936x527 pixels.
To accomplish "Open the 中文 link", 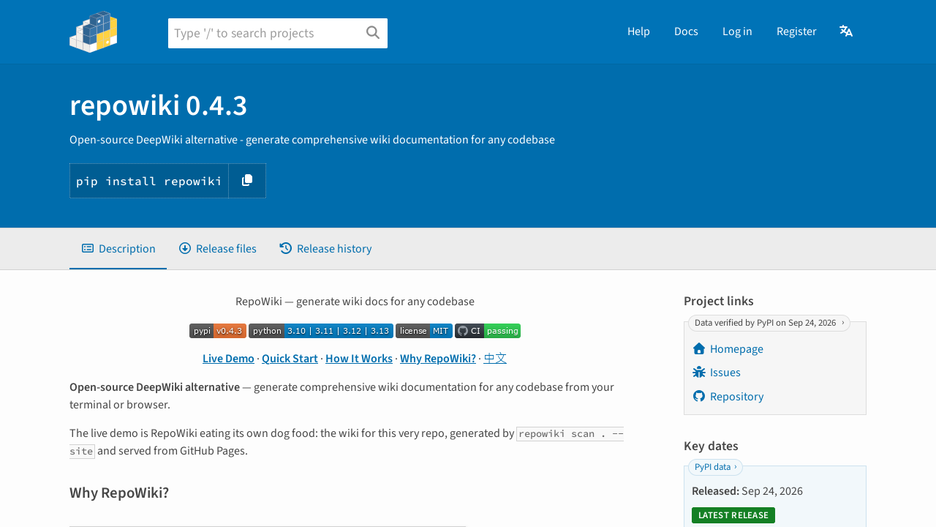I will [495, 358].
